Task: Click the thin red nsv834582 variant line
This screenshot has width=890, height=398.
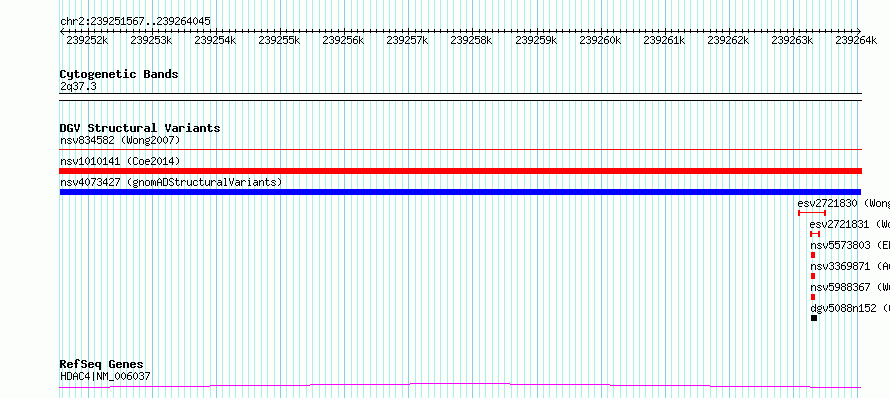Action: click(460, 150)
